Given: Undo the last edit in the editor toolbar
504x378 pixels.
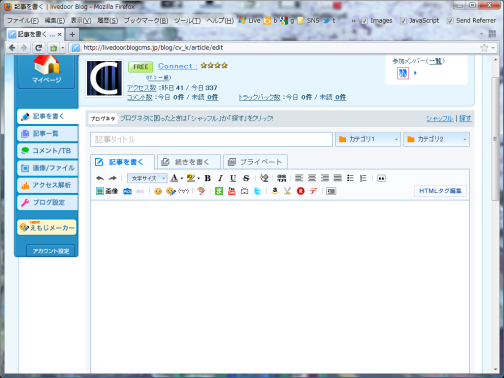Looking at the screenshot, I should [x=100, y=178].
